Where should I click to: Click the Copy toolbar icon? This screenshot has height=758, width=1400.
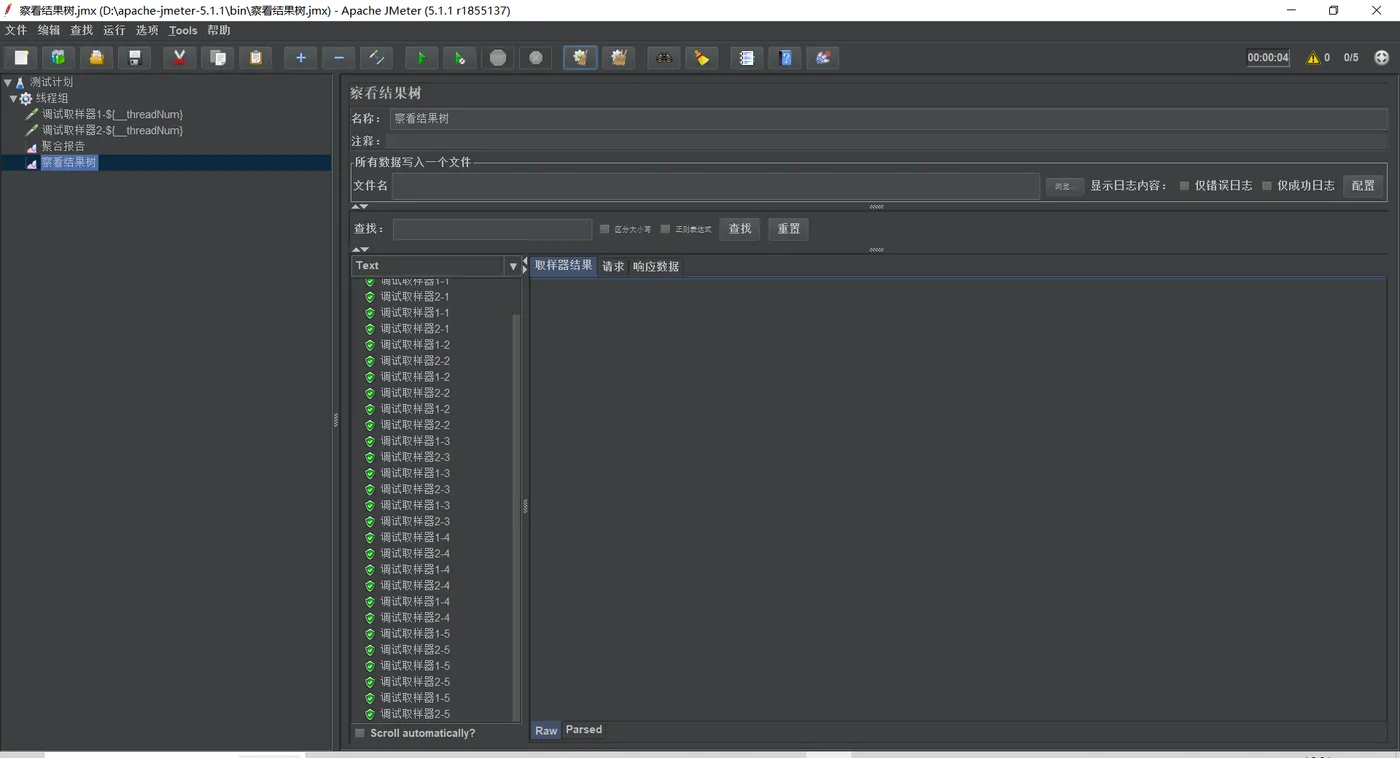[218, 58]
